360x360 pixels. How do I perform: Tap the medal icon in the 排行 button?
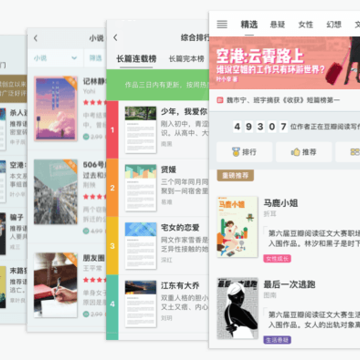(236, 152)
